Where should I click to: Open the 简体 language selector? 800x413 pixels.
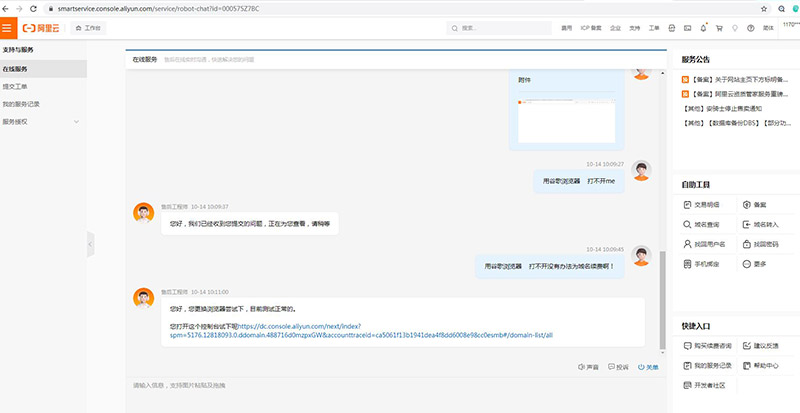(769, 28)
